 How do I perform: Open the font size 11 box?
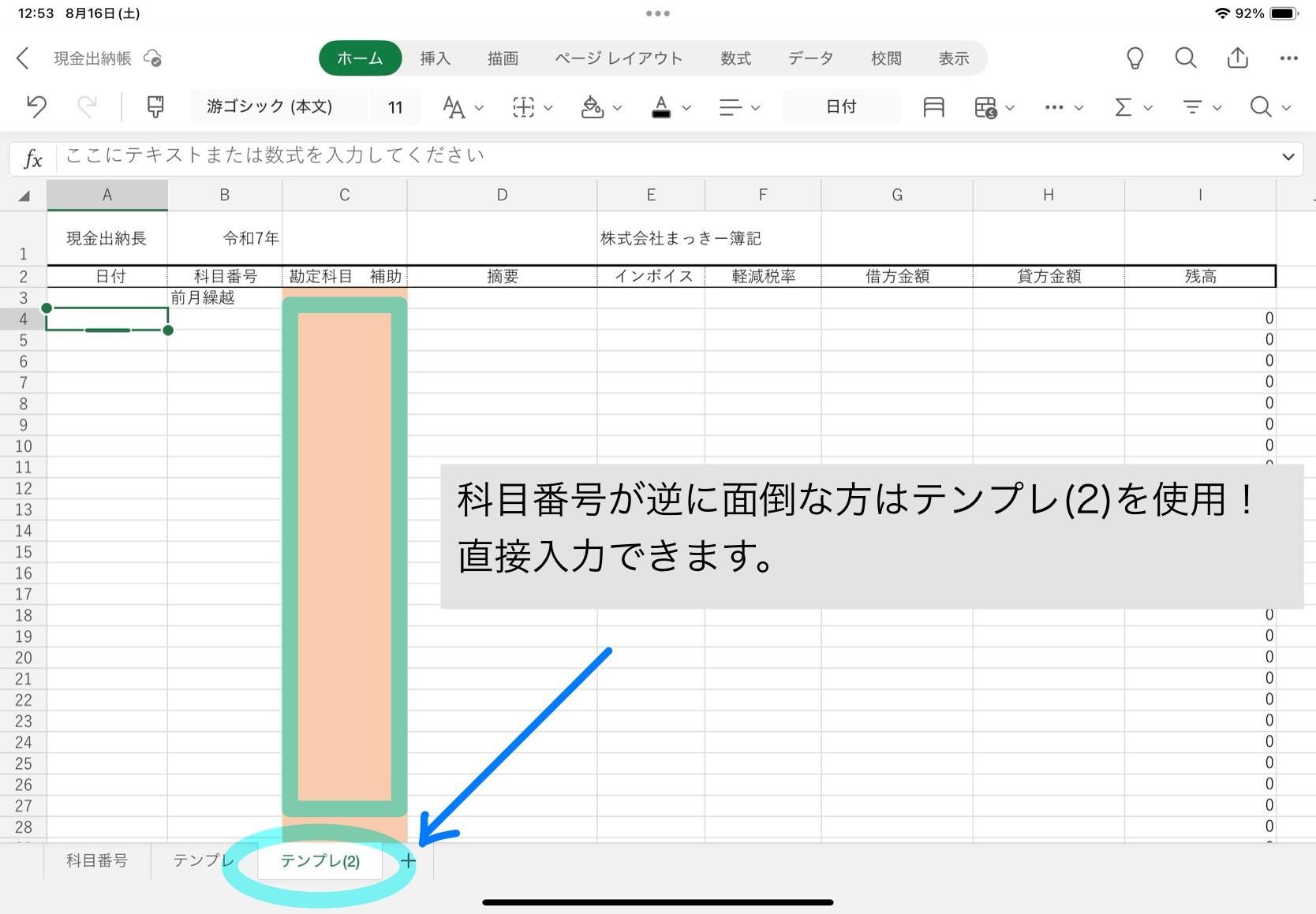tap(395, 107)
